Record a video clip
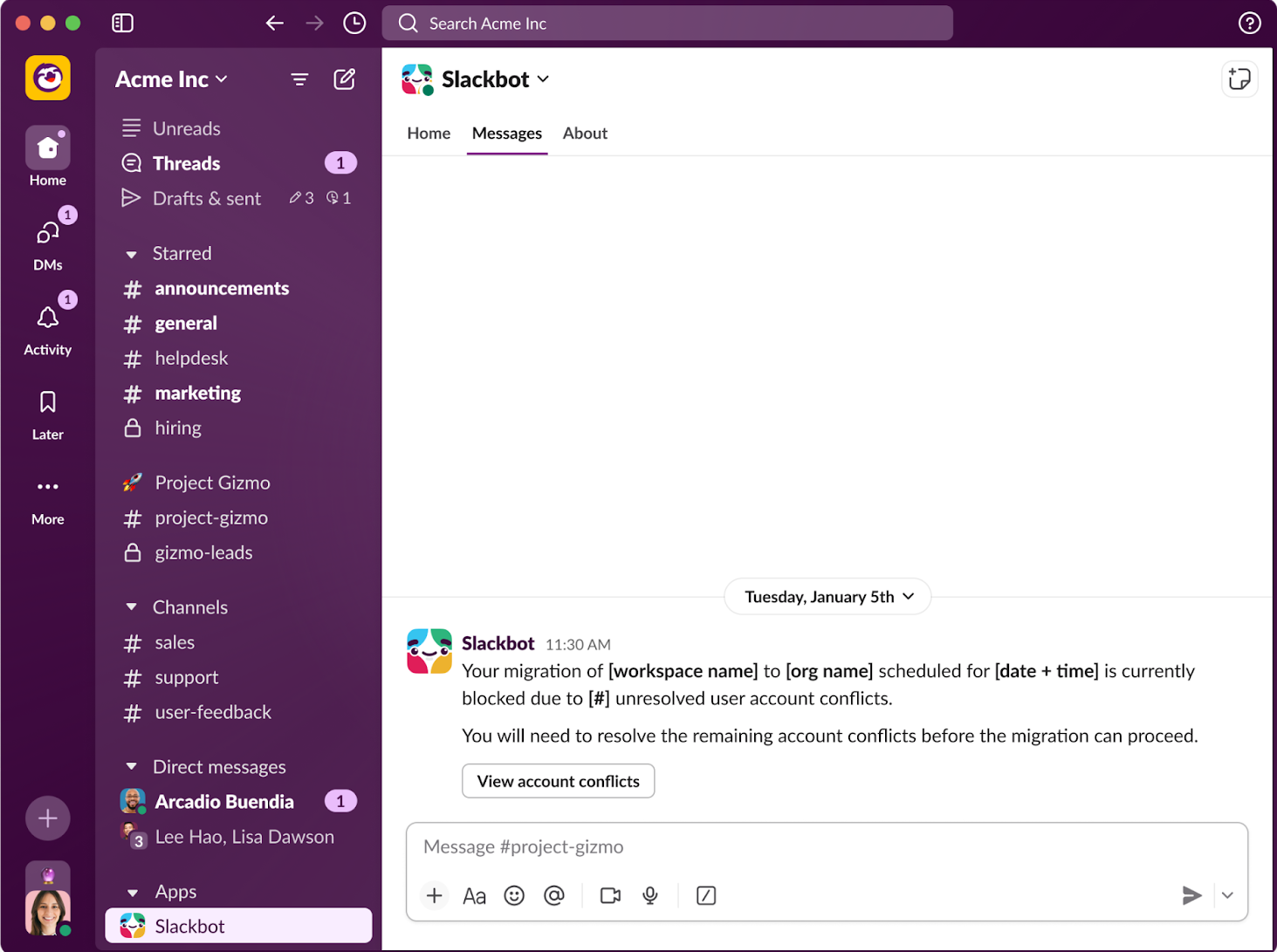The height and width of the screenshot is (952, 1277). pos(611,895)
